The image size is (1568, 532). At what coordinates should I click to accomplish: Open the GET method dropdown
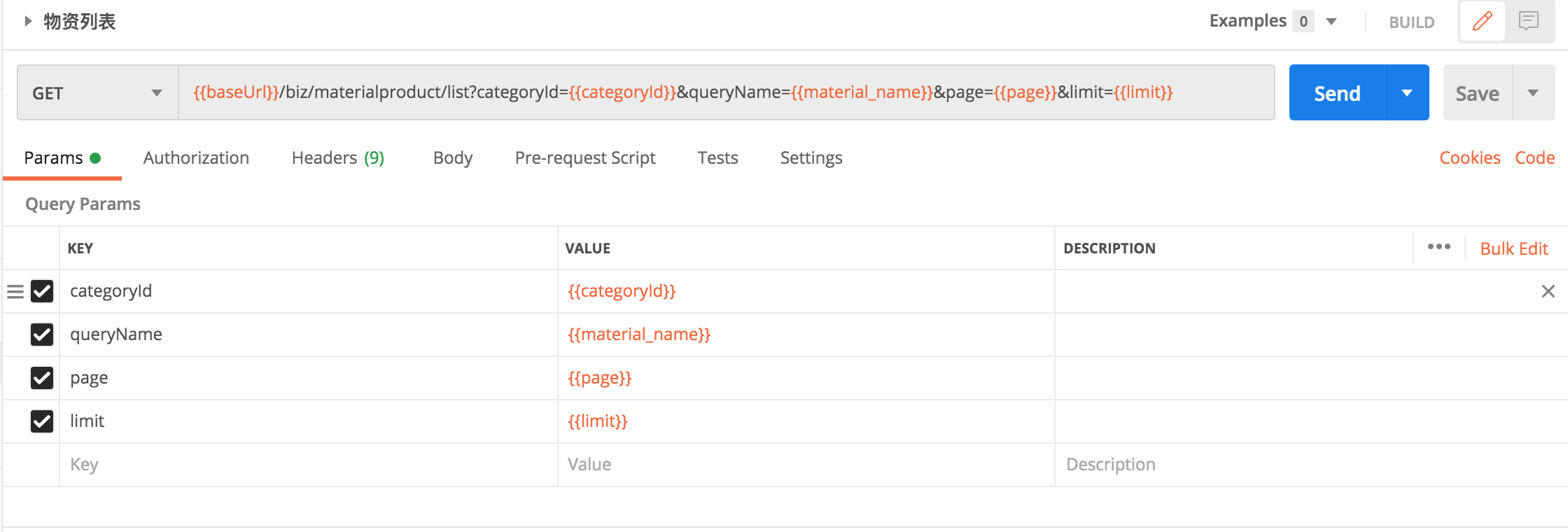coord(98,93)
